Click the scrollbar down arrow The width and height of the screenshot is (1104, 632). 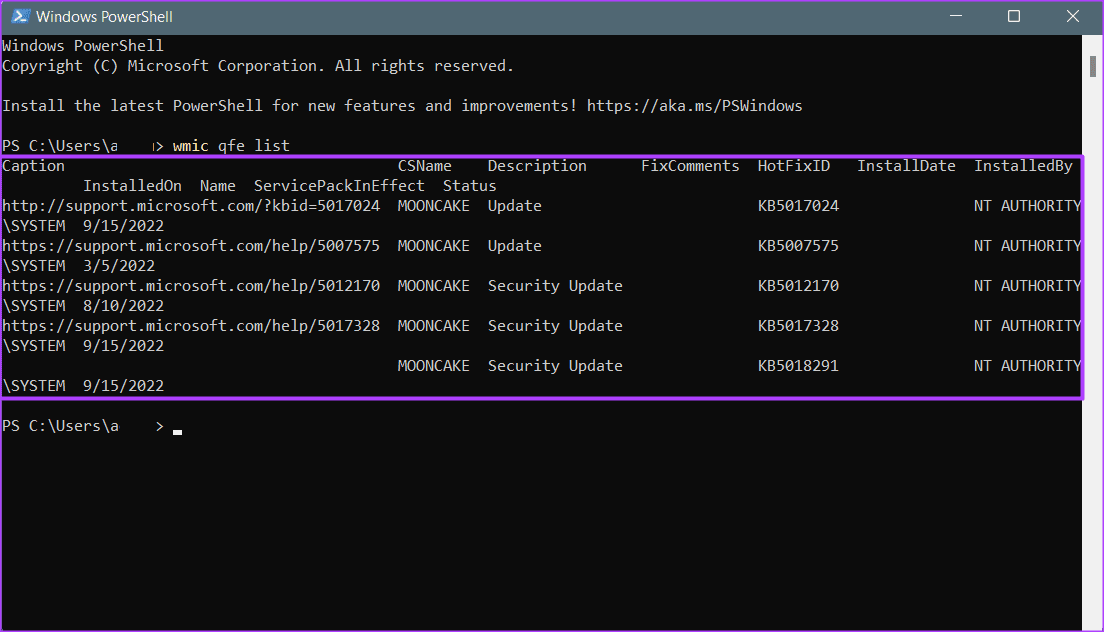pyautogui.click(x=1093, y=622)
